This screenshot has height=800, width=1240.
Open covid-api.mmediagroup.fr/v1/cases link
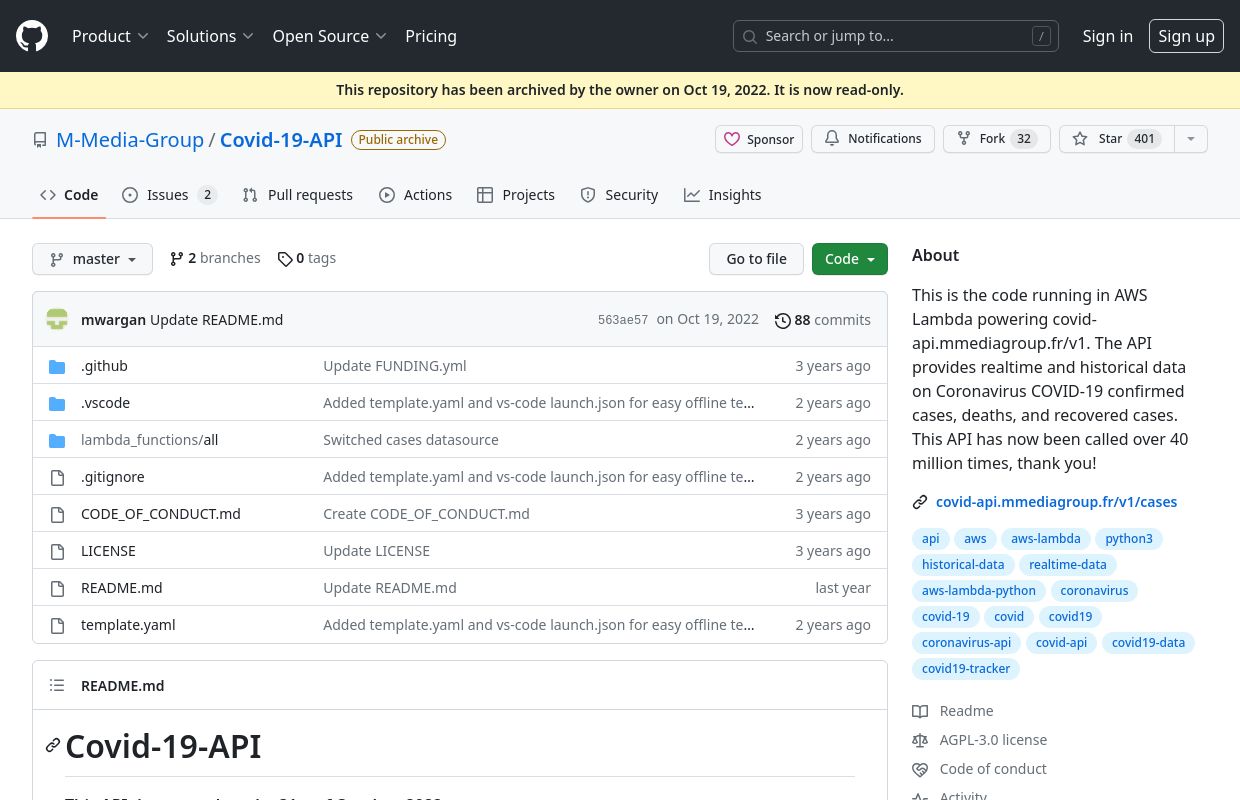pyautogui.click(x=1056, y=502)
